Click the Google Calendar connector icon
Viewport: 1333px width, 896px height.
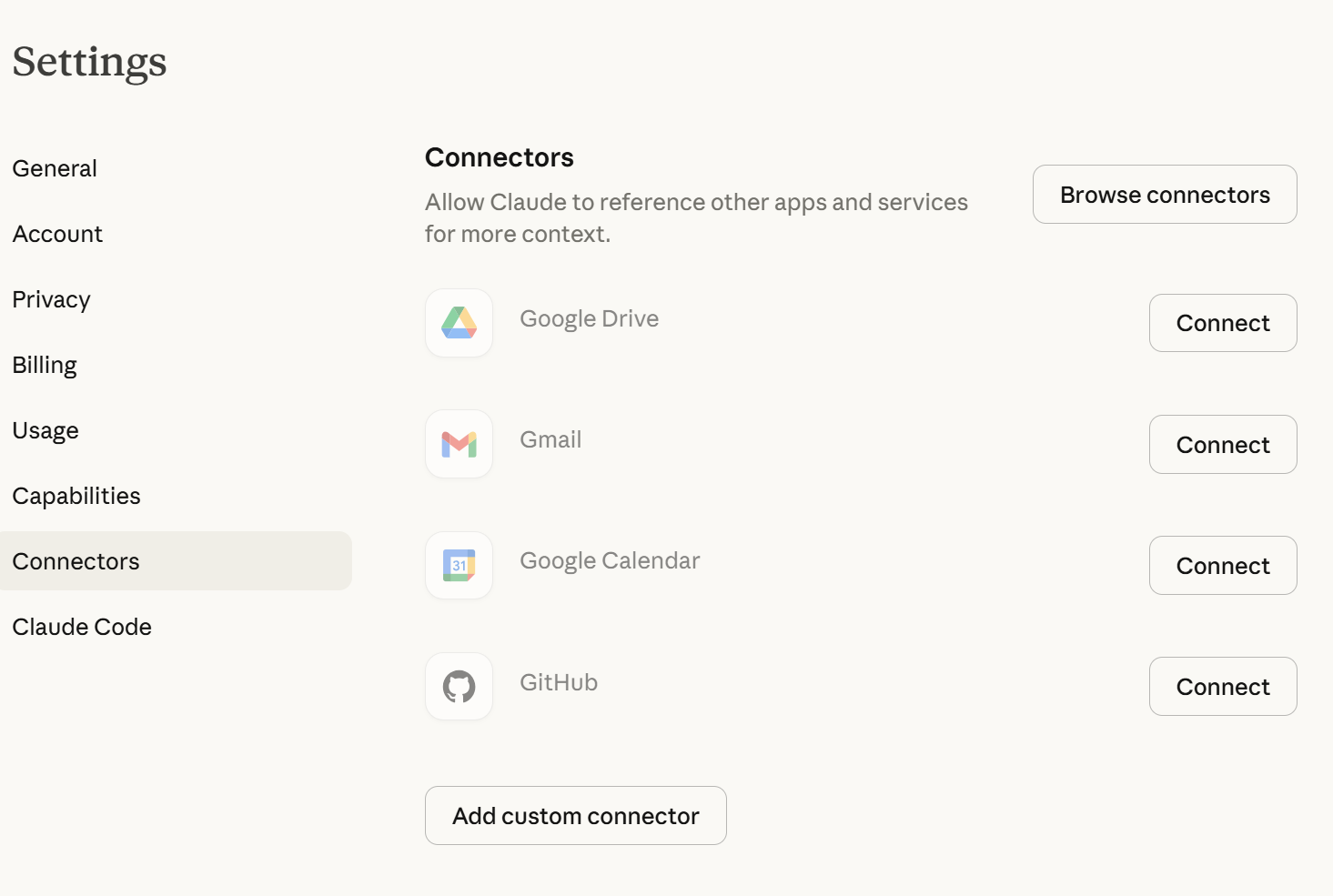[458, 565]
